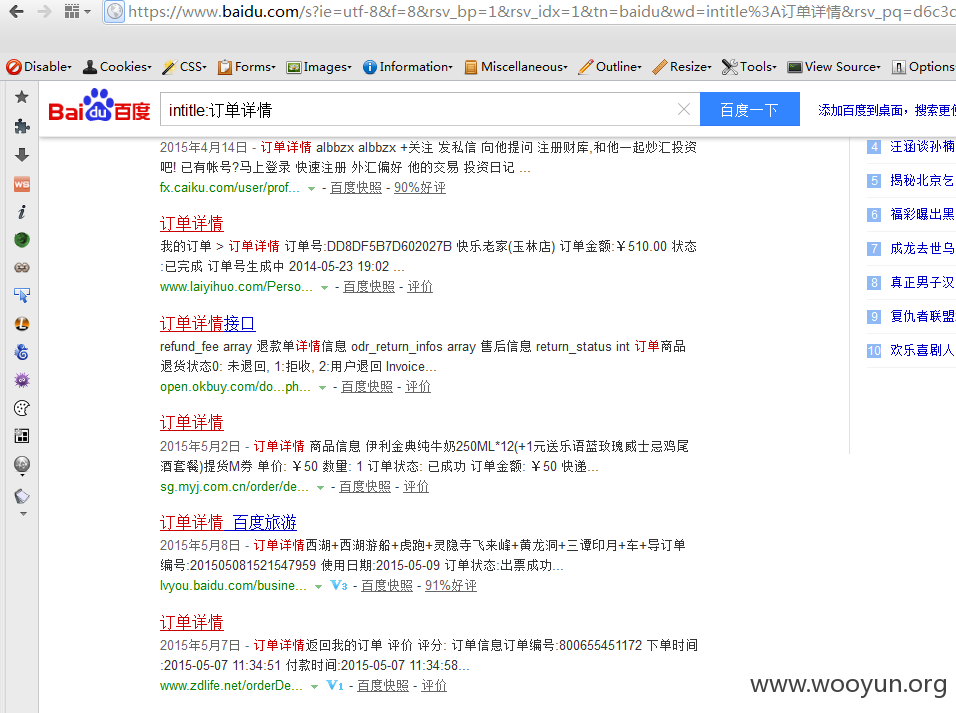Open the Resize dropdown menu
This screenshot has height=713, width=956.
click(682, 66)
